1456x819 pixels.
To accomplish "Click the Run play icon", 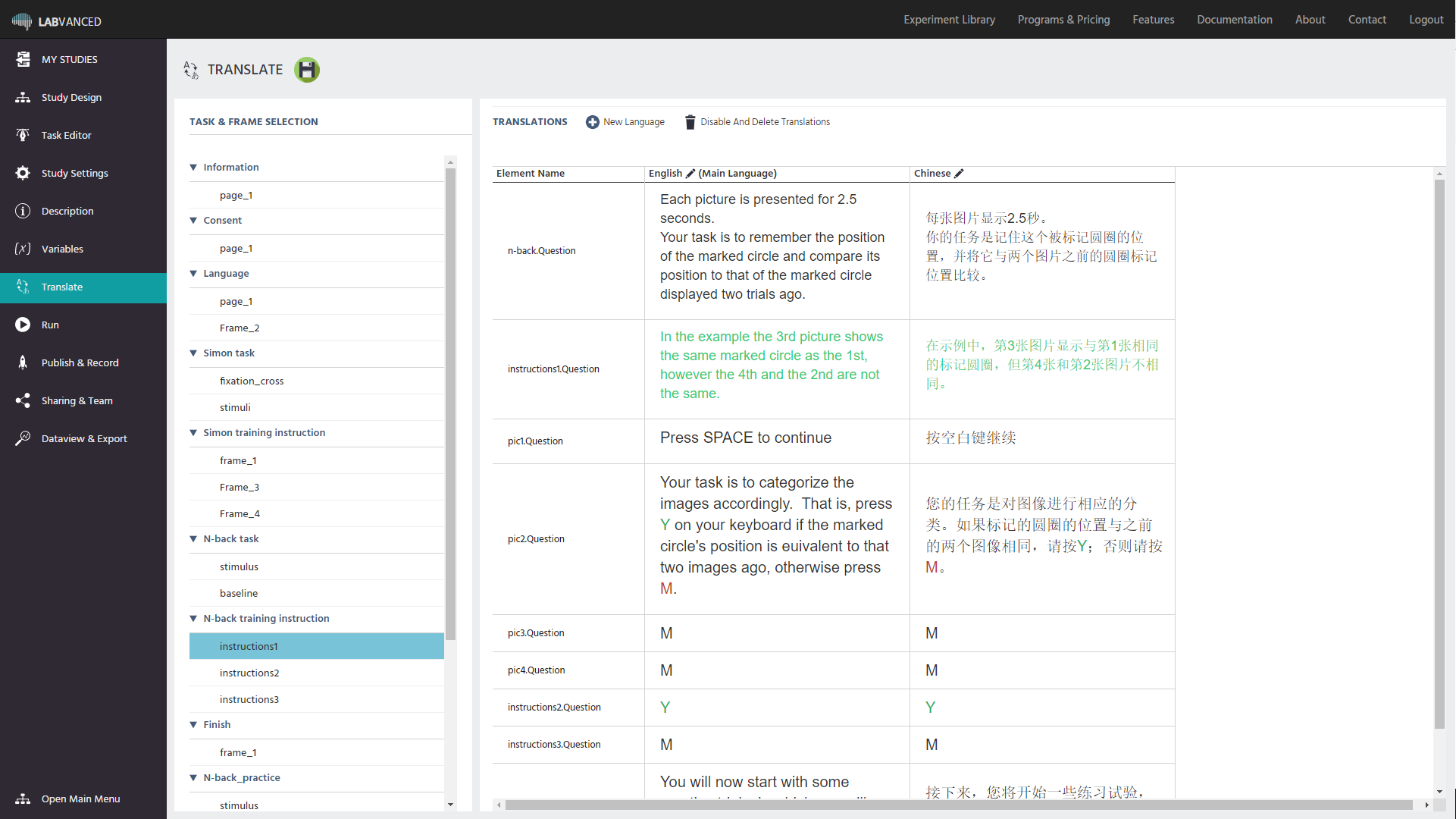I will (x=23, y=325).
